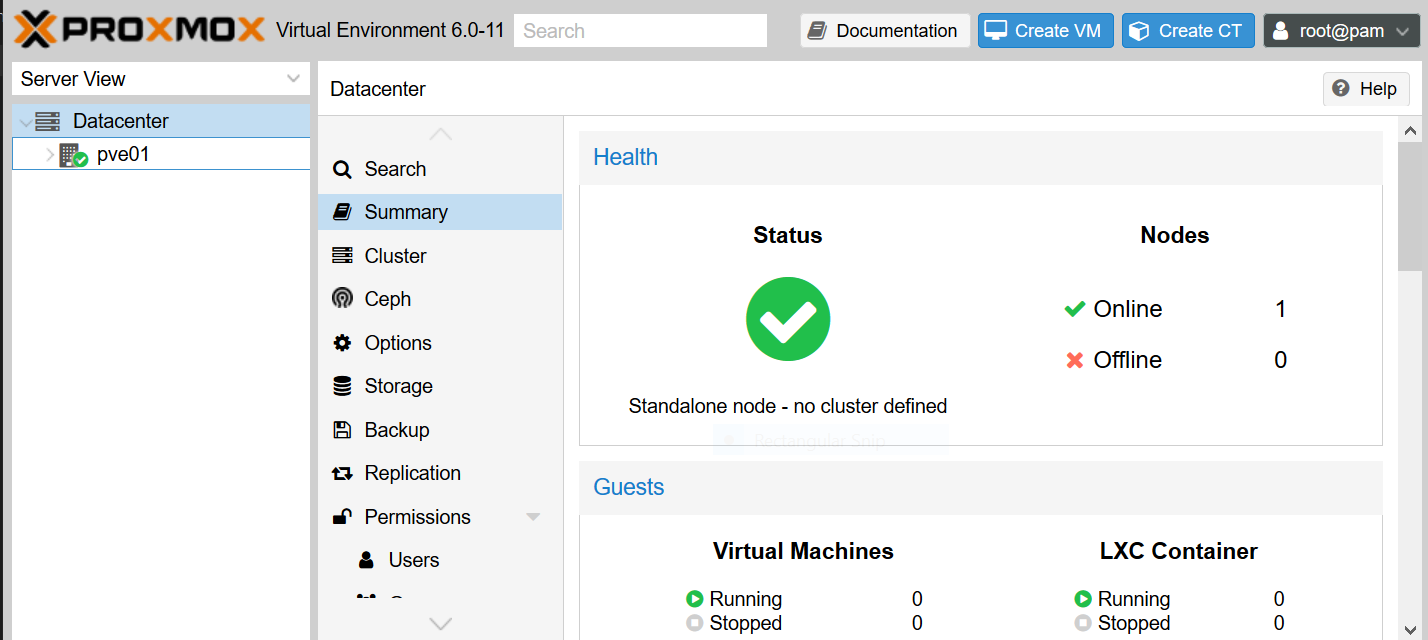Click in the top Search field
This screenshot has height=640, width=1428.
(x=640, y=31)
